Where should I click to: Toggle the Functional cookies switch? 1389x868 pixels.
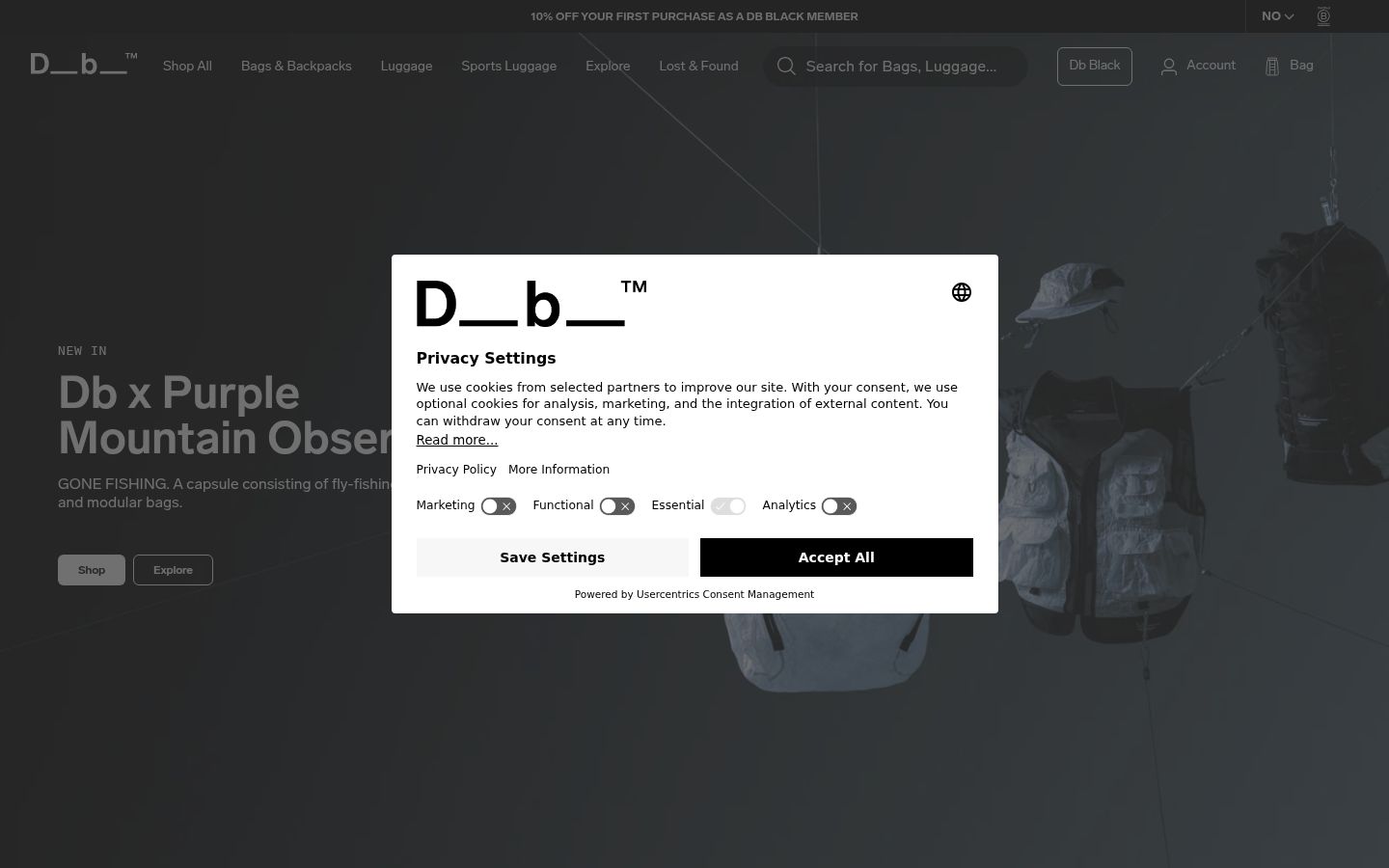click(617, 506)
